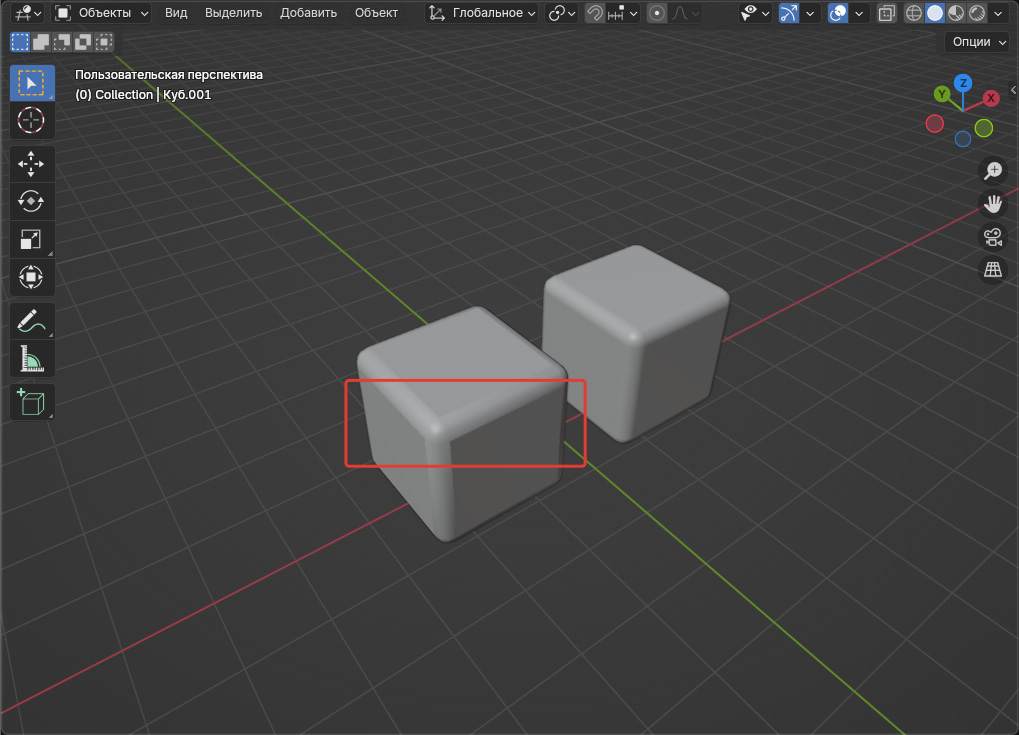Activate the Add Cube tool
The image size is (1019, 735).
pyautogui.click(x=31, y=402)
